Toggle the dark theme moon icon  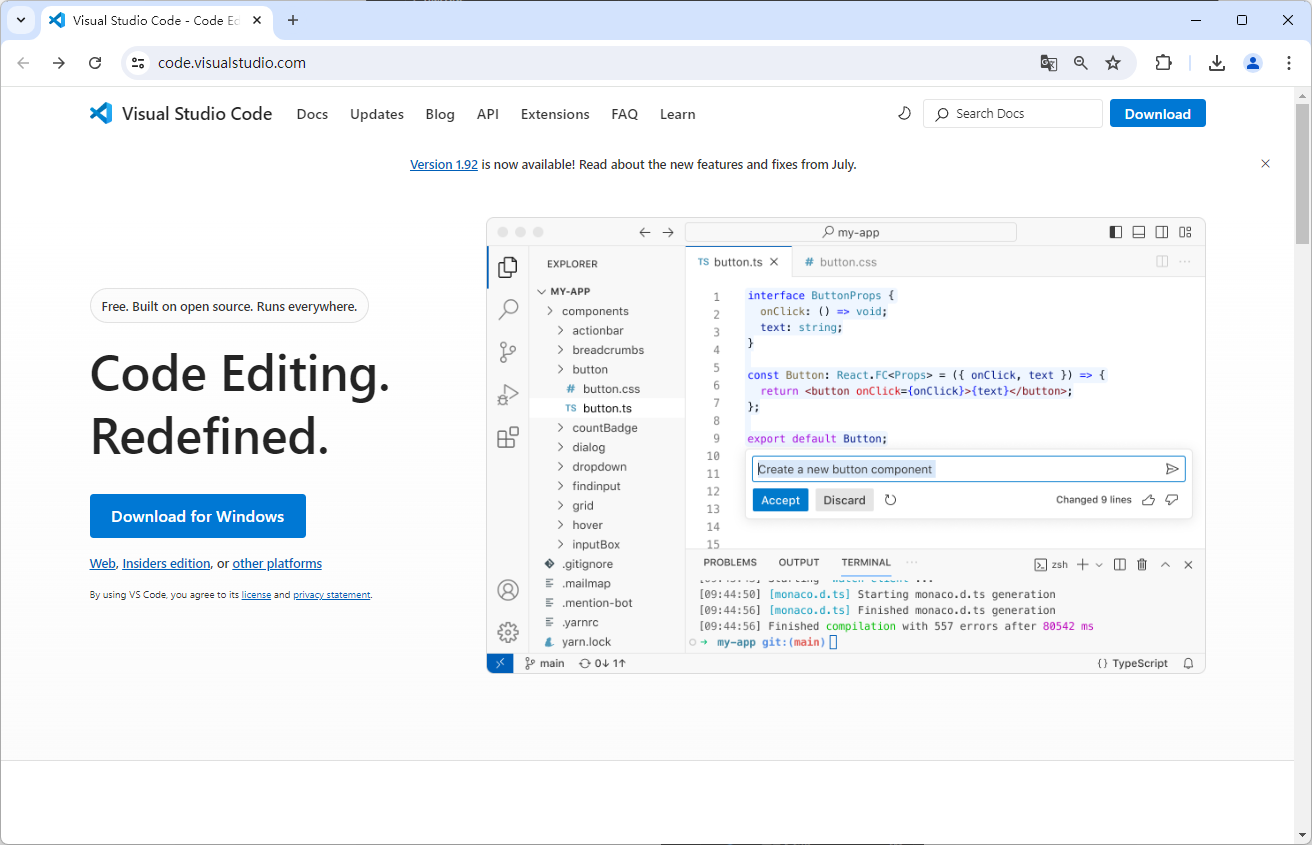point(904,114)
